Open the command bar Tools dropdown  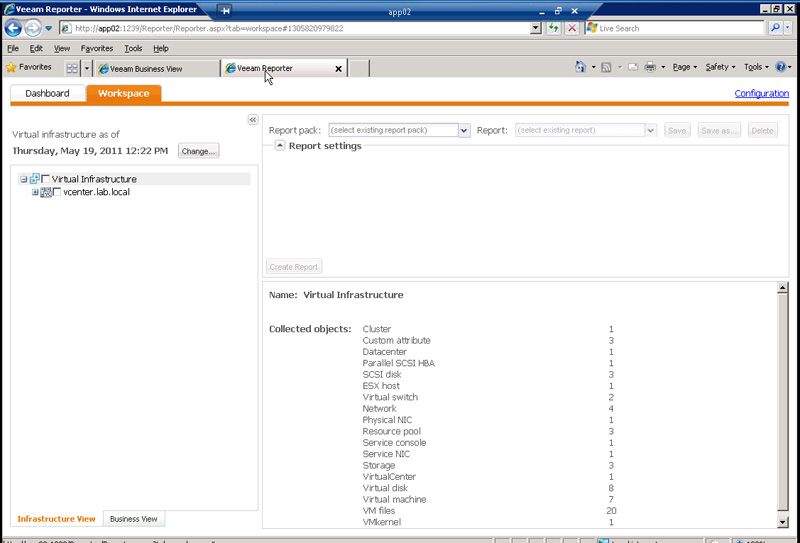tap(756, 67)
